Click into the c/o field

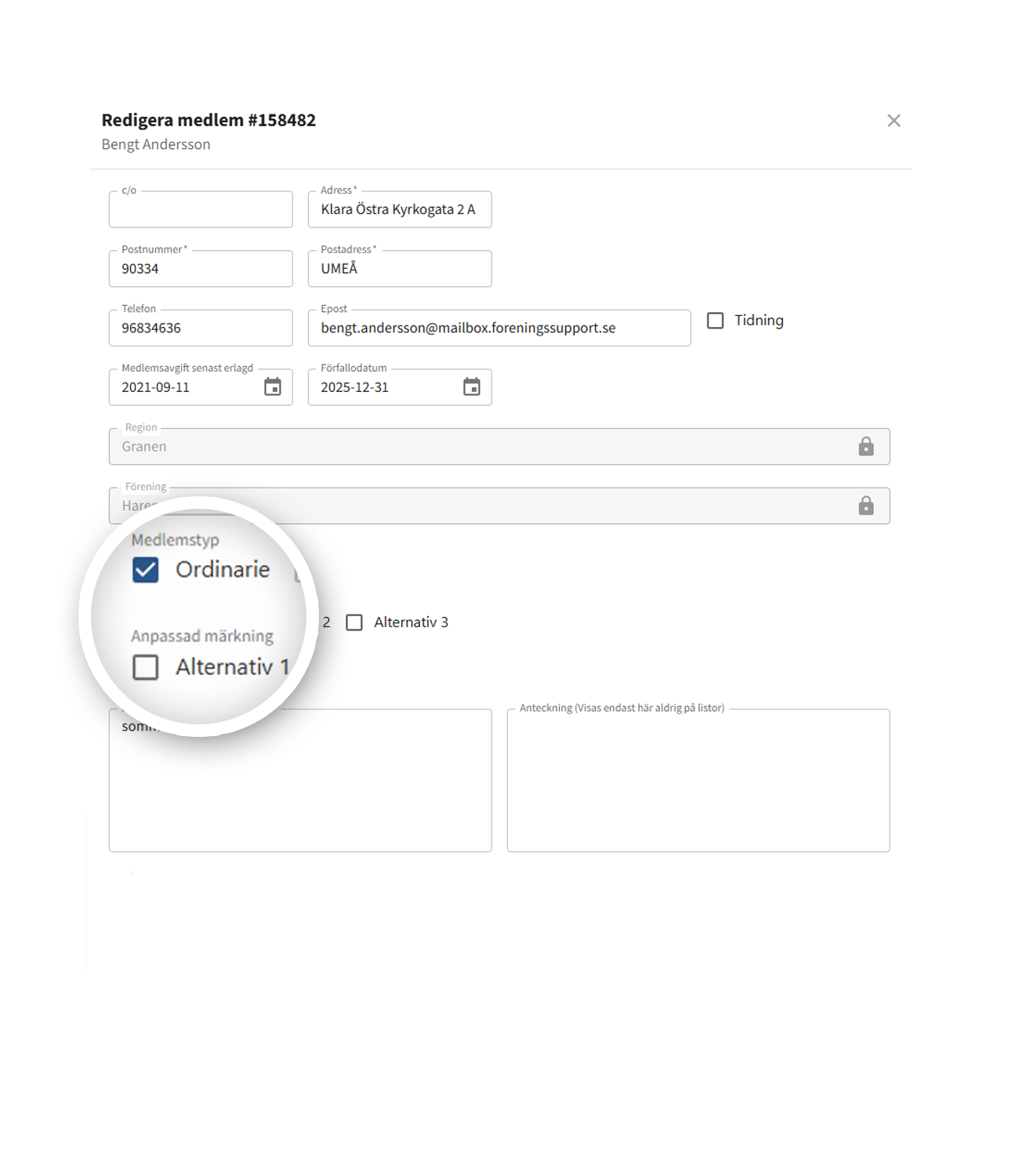click(x=201, y=210)
